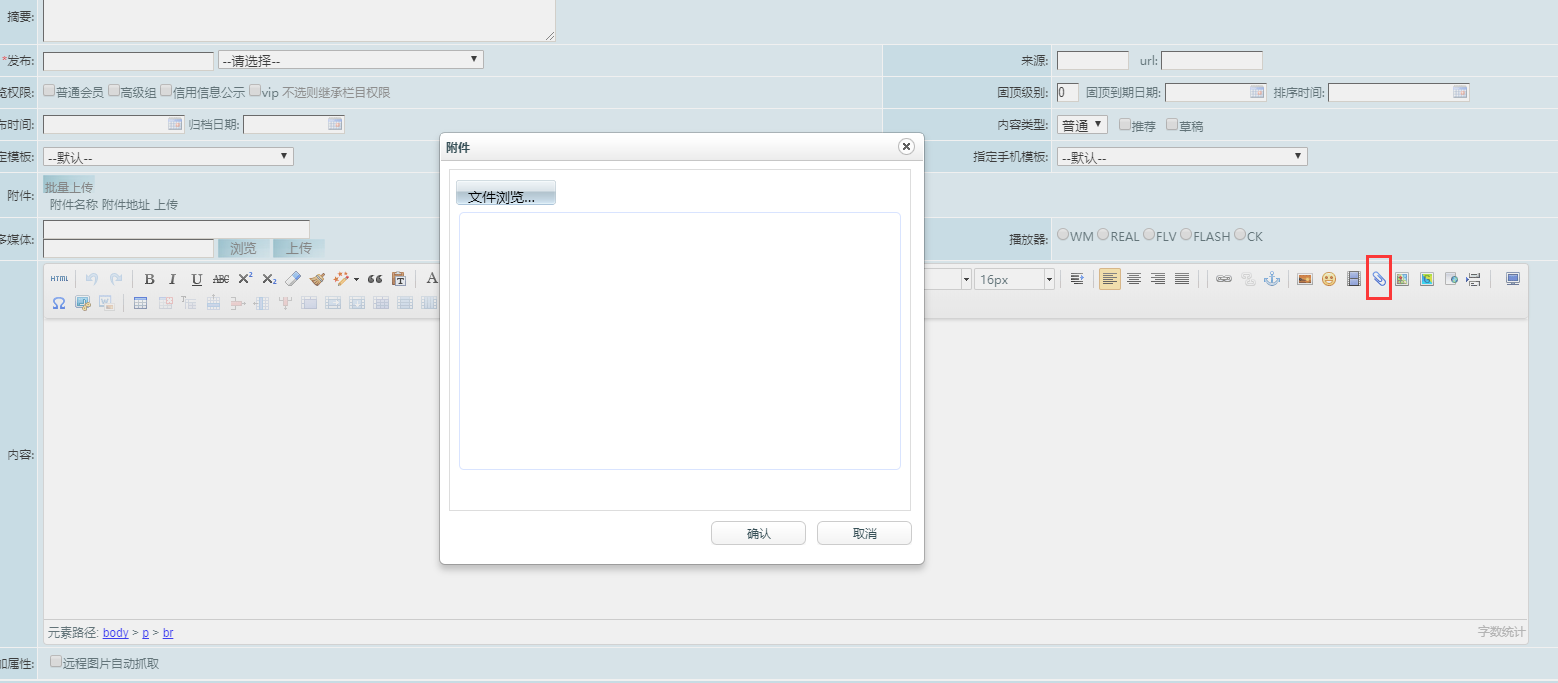Viewport: 1558px width, 683px height.
Task: Cancel the attachment dialog with 取消
Action: tap(864, 533)
